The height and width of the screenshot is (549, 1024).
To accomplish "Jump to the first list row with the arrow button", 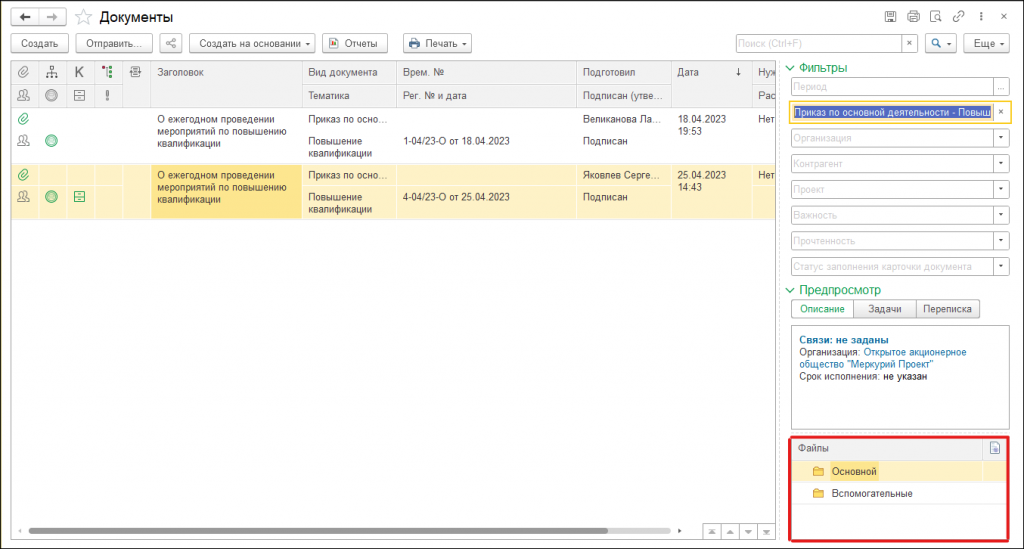I will [x=712, y=531].
